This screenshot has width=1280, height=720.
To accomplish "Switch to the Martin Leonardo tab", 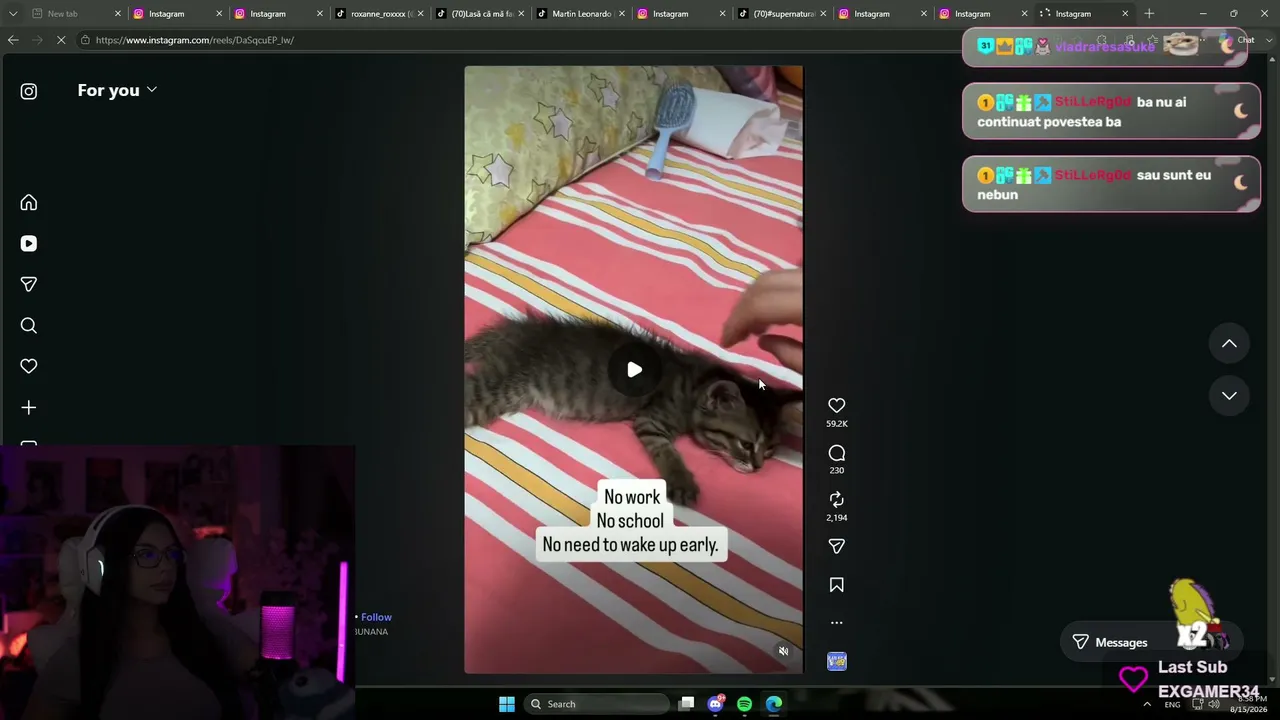I will click(x=579, y=14).
